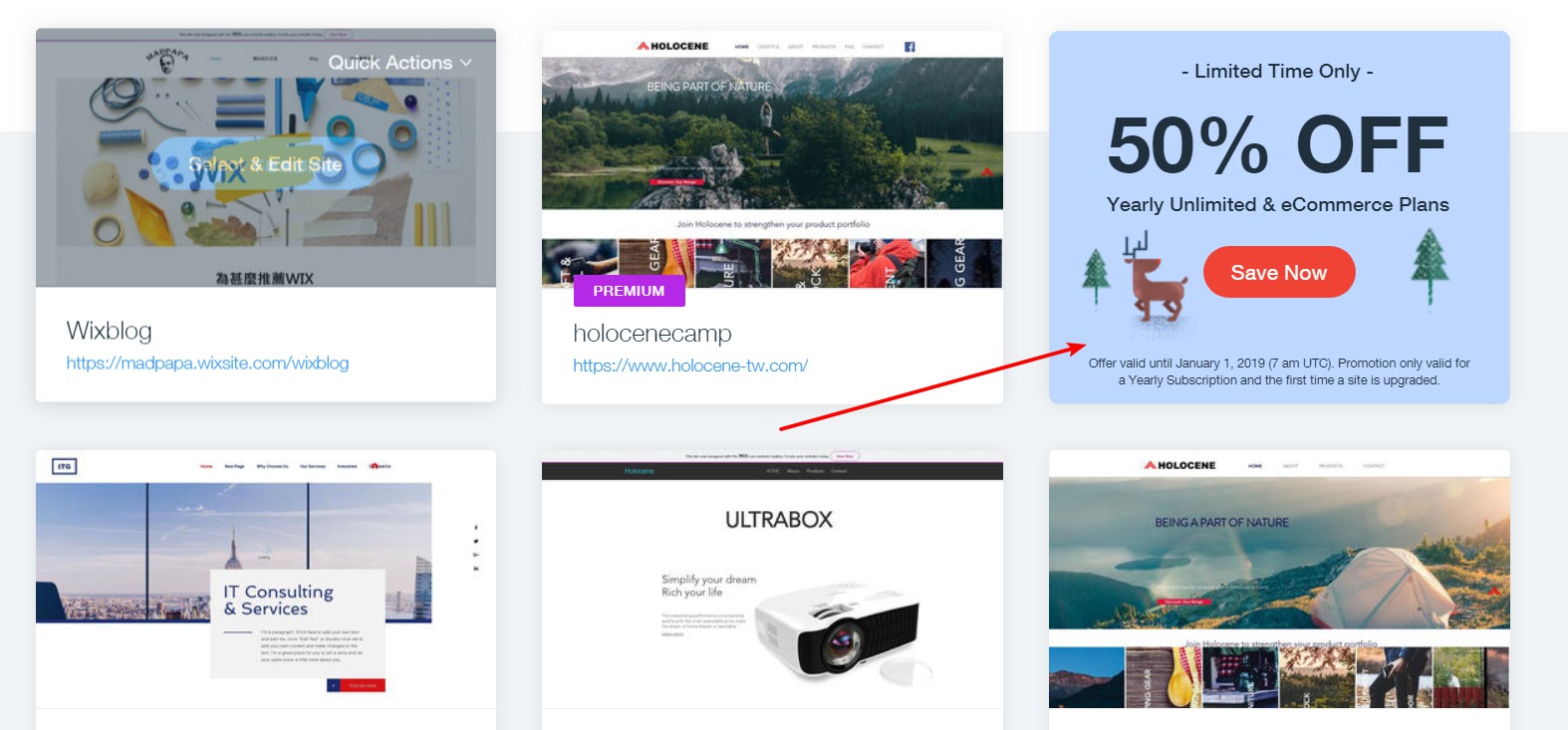Visit madpapa.wixsite.com/wixblog link
Viewport: 1568px width, 730px height.
tap(207, 364)
